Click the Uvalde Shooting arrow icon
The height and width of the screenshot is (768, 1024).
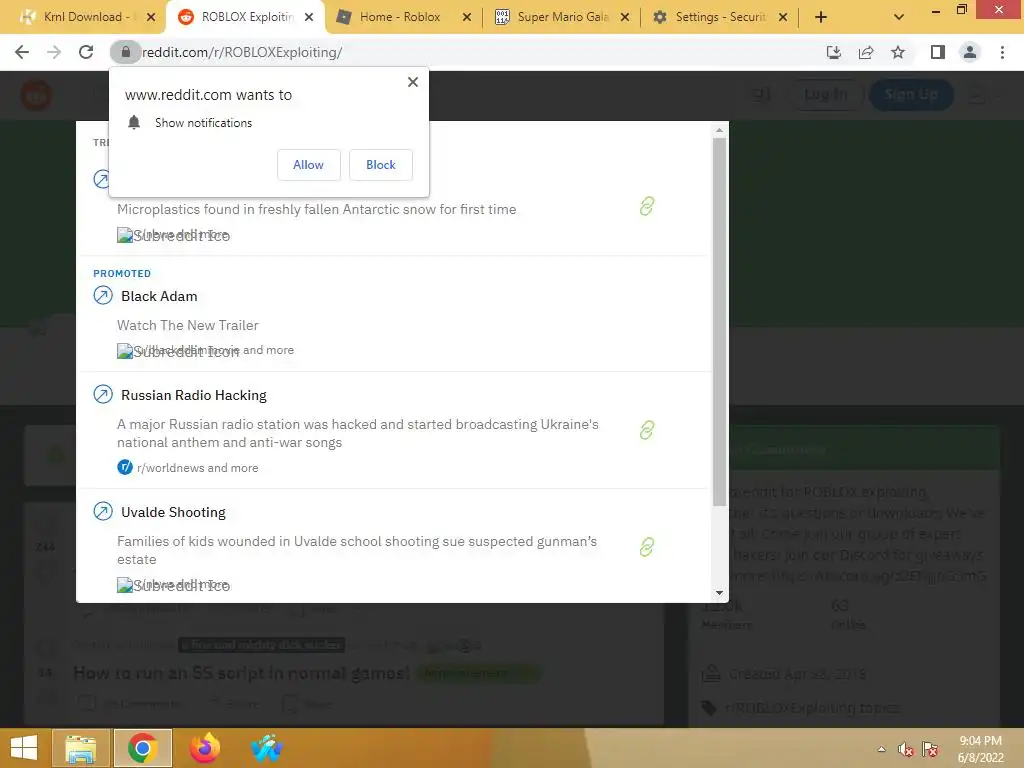coord(103,511)
